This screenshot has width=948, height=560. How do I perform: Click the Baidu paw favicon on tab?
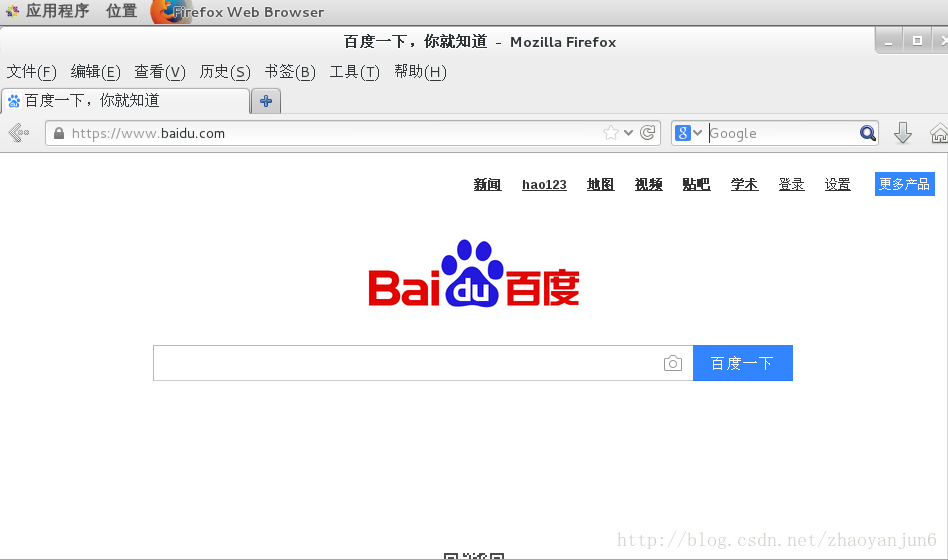14,100
